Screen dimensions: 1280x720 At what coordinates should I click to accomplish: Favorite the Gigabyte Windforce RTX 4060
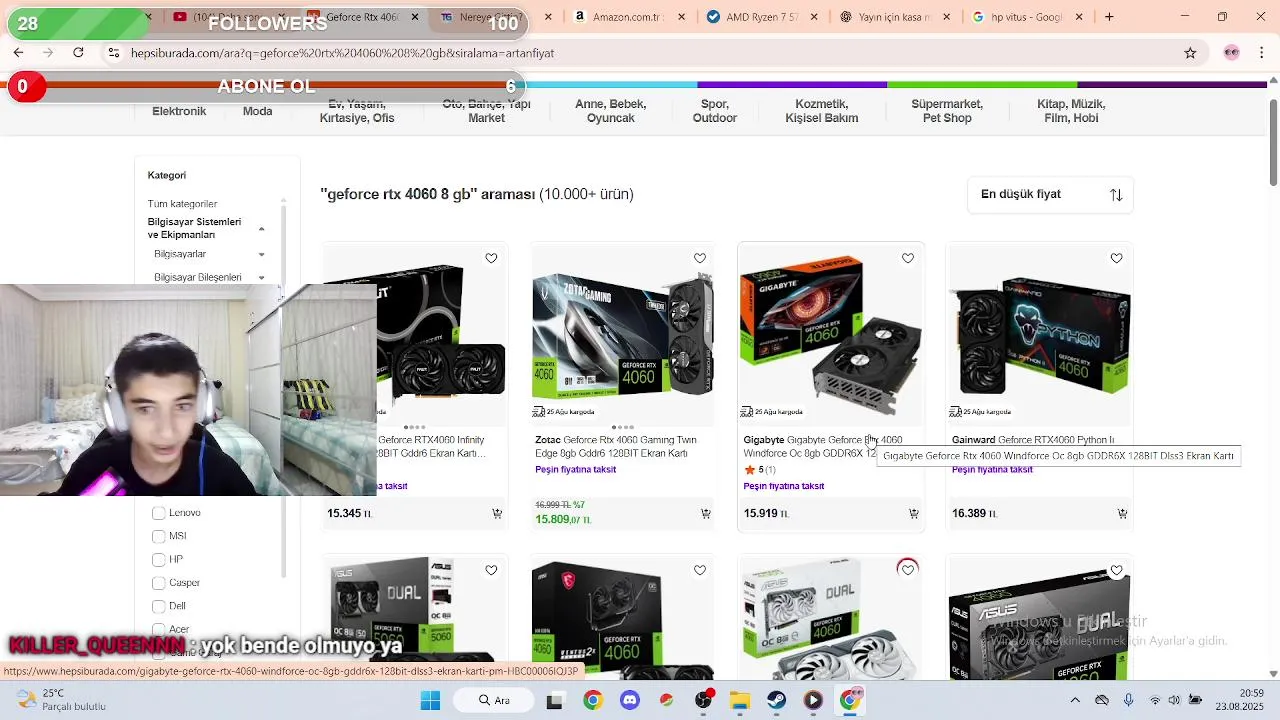[908, 258]
